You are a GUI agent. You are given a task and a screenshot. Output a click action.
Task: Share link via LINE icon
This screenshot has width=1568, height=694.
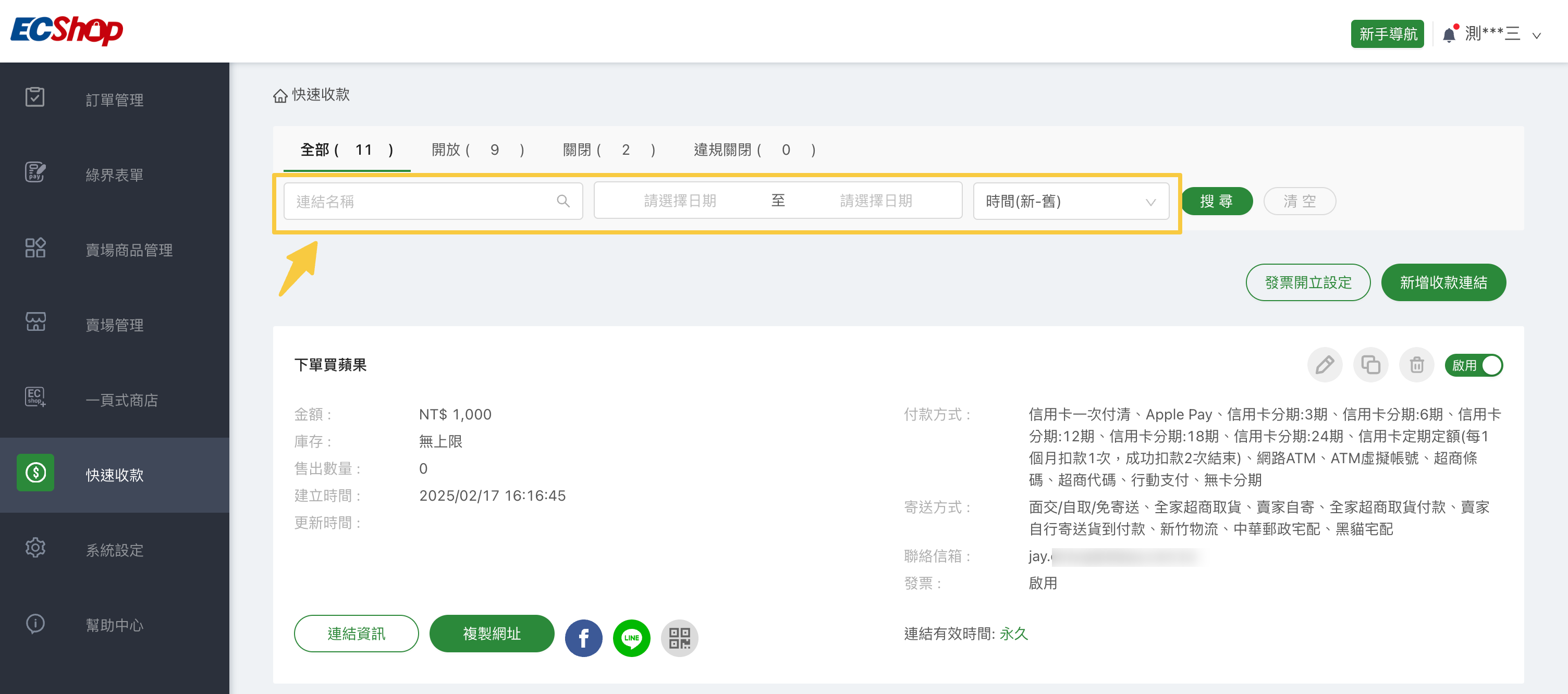coord(632,638)
